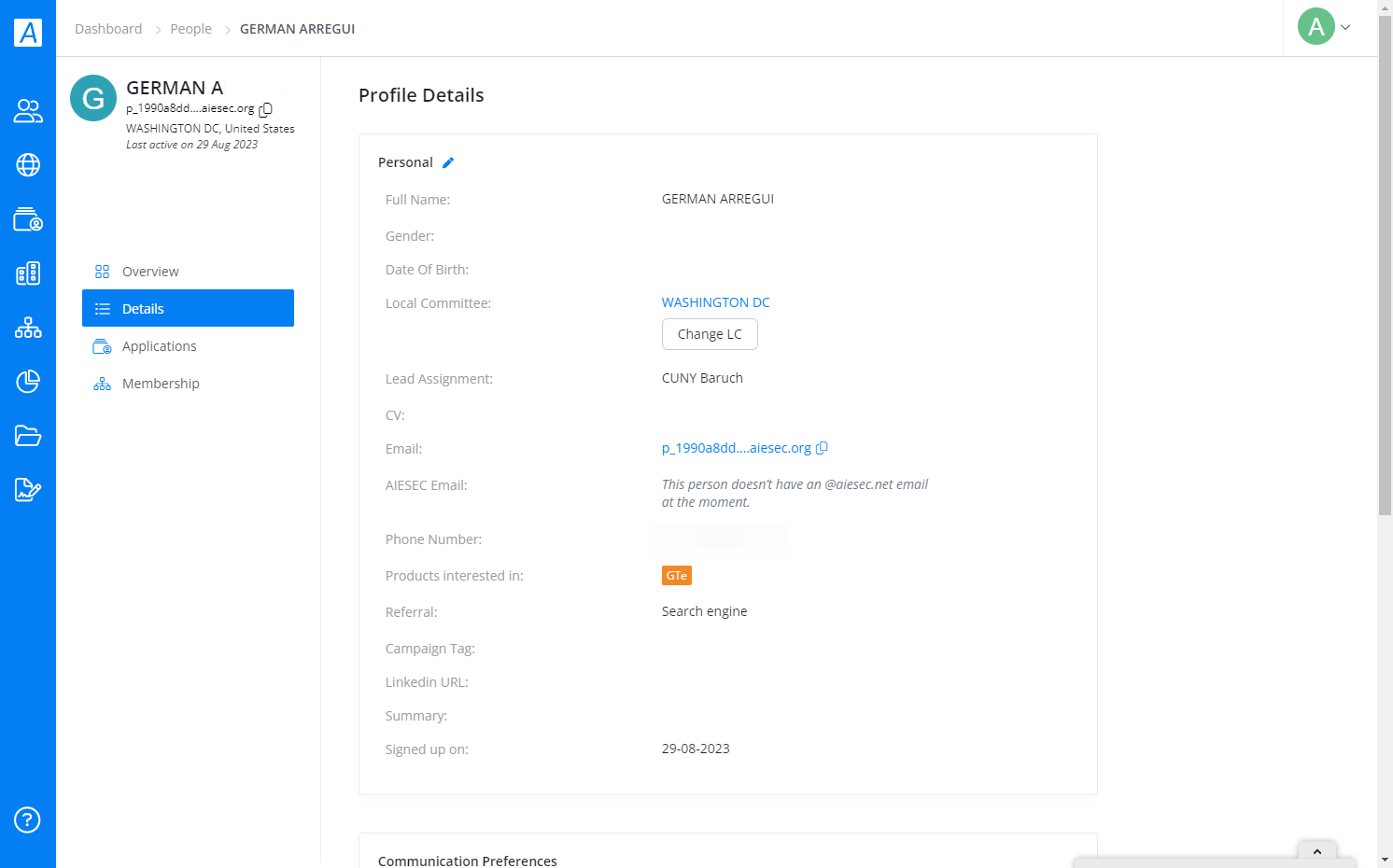Click the AIESEC logo icon
Image resolution: width=1393 pixels, height=868 pixels.
click(28, 33)
